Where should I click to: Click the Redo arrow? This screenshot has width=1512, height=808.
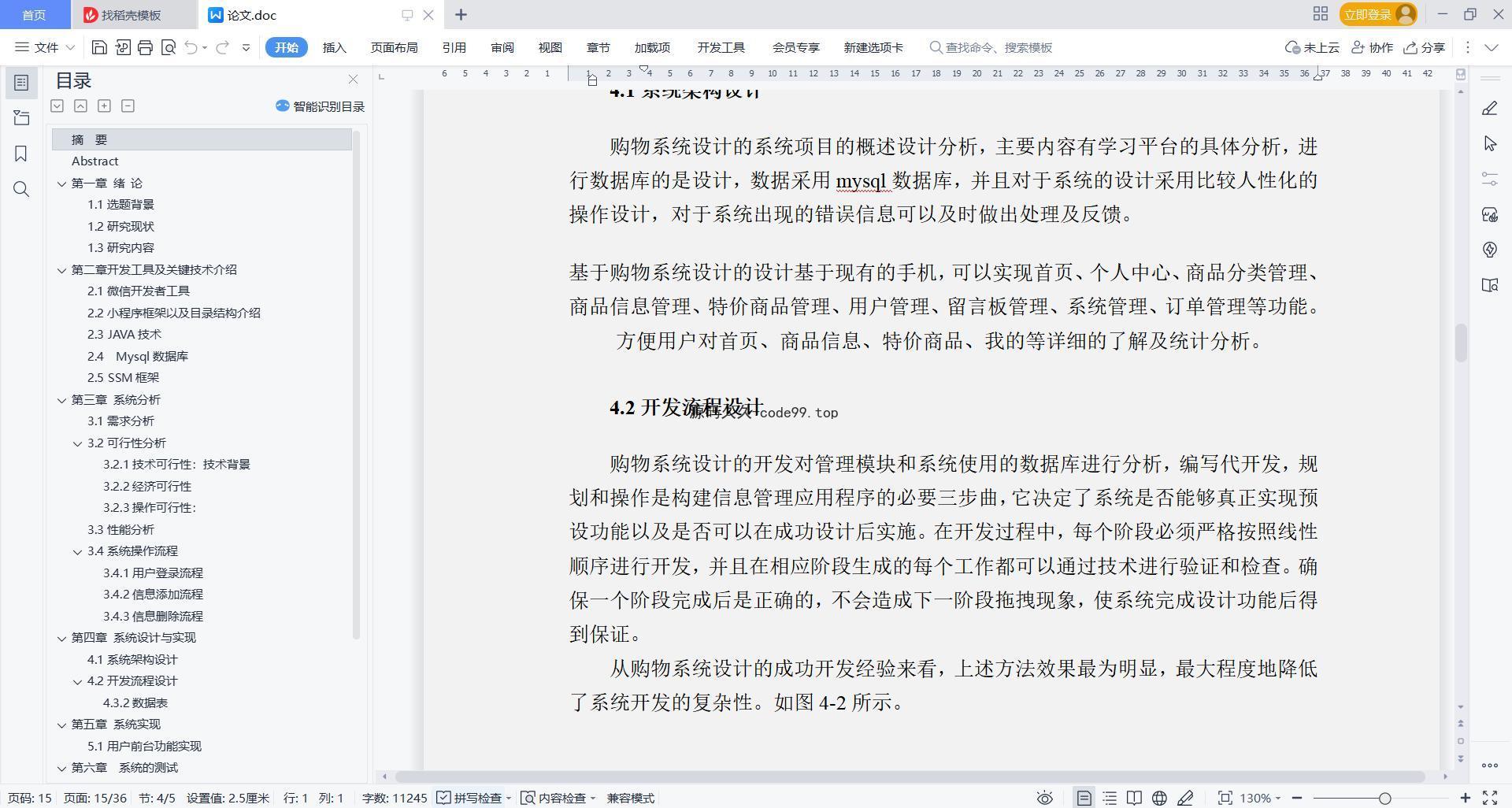222,47
